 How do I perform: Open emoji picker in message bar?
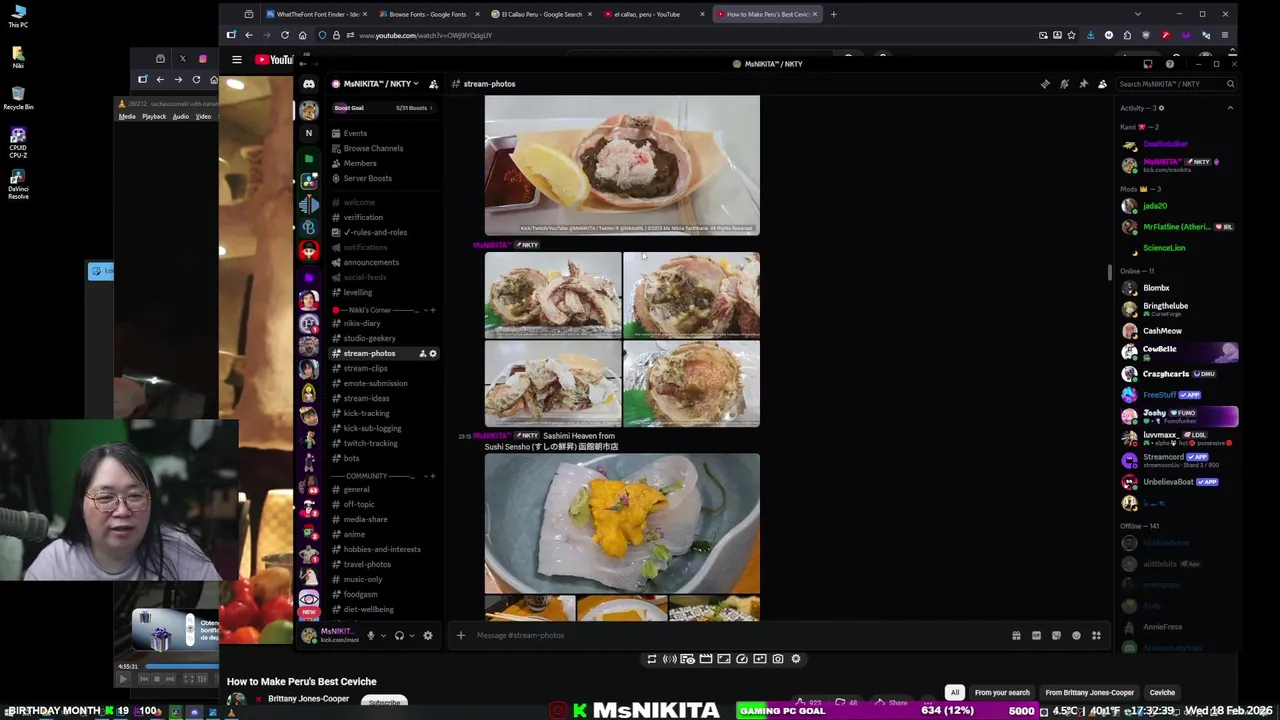[1076, 635]
